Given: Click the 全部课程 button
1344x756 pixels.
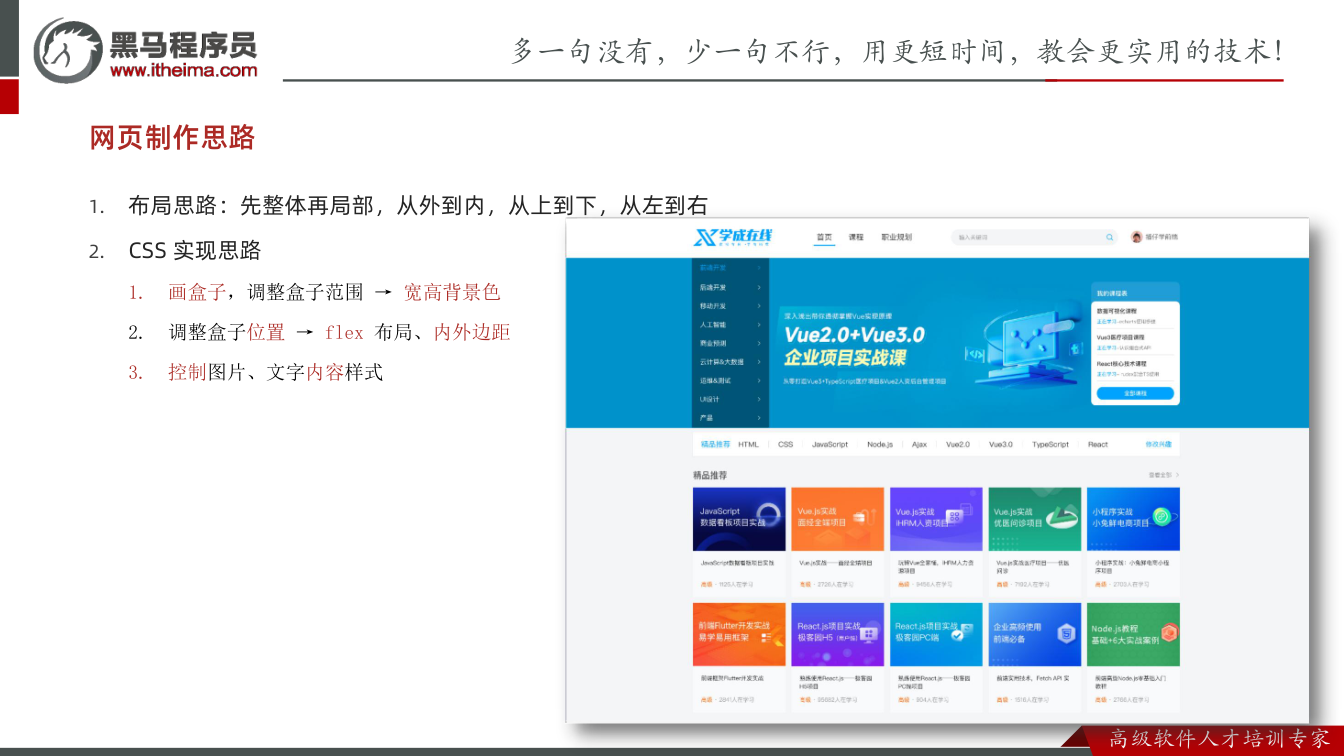Looking at the screenshot, I should (x=1135, y=394).
